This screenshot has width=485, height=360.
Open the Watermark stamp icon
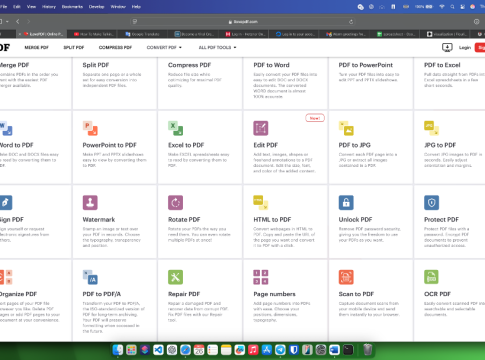90,203
